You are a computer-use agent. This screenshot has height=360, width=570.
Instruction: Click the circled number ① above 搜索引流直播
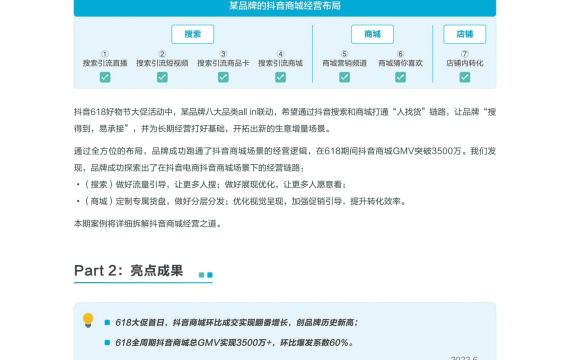click(x=105, y=54)
